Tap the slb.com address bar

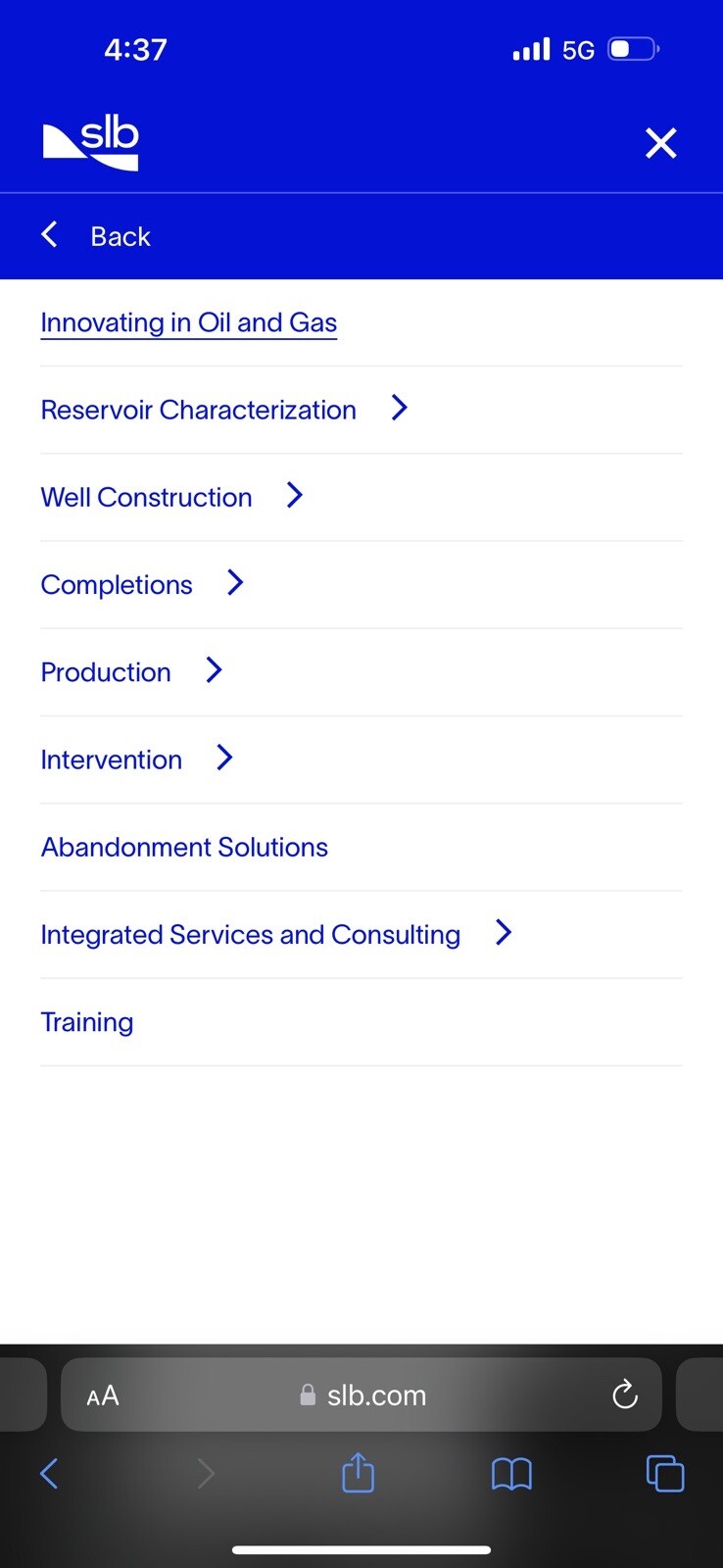point(361,1395)
